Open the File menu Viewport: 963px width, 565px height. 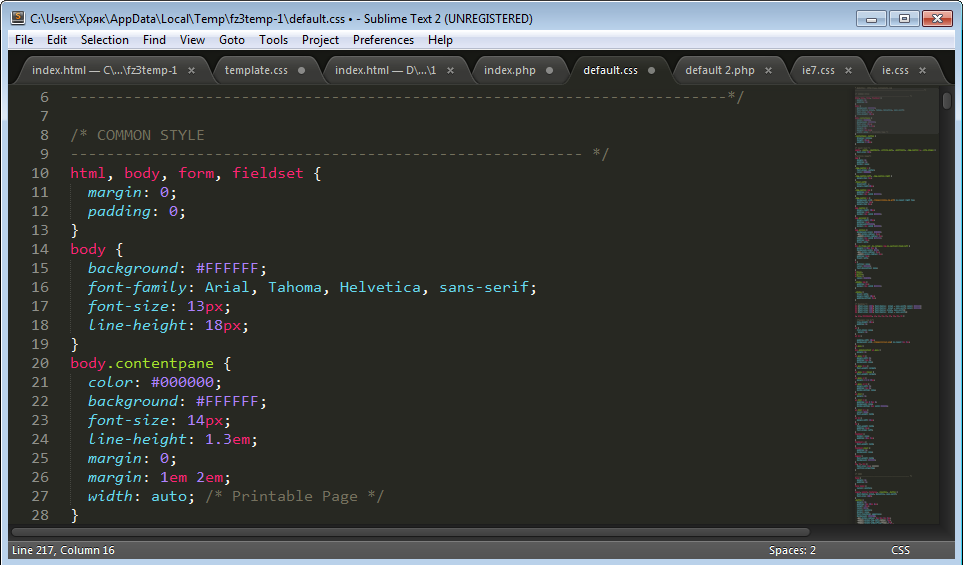pos(24,40)
